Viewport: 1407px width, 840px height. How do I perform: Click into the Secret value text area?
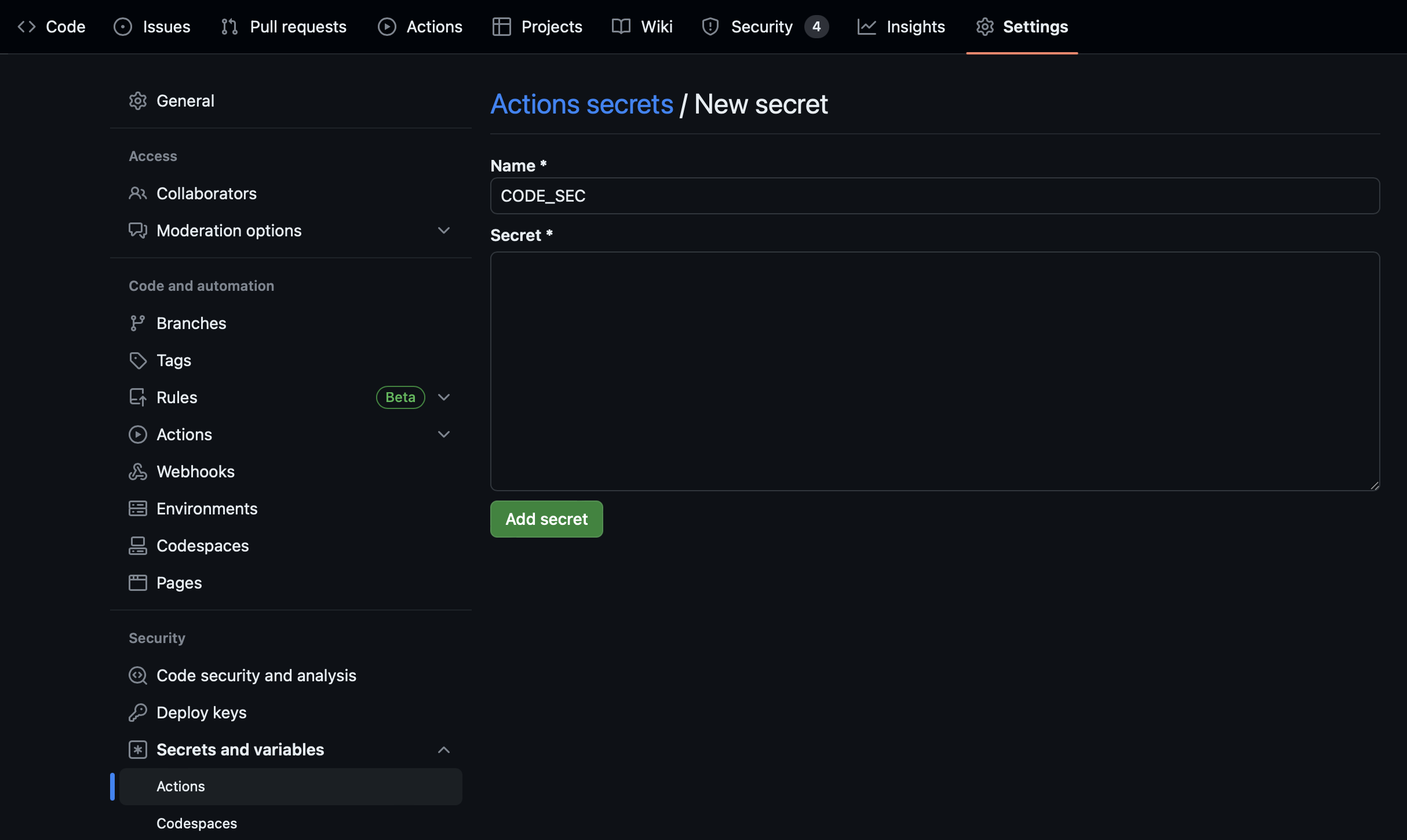934,371
